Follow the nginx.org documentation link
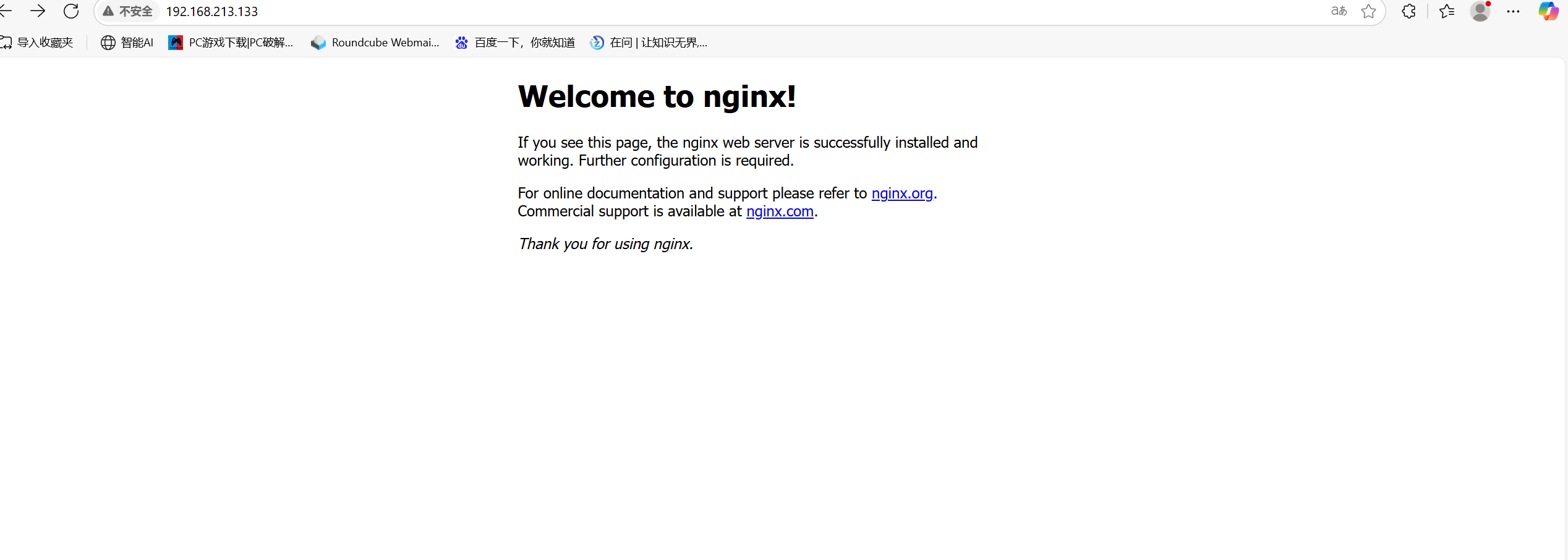The image size is (1568, 560). coord(902,193)
